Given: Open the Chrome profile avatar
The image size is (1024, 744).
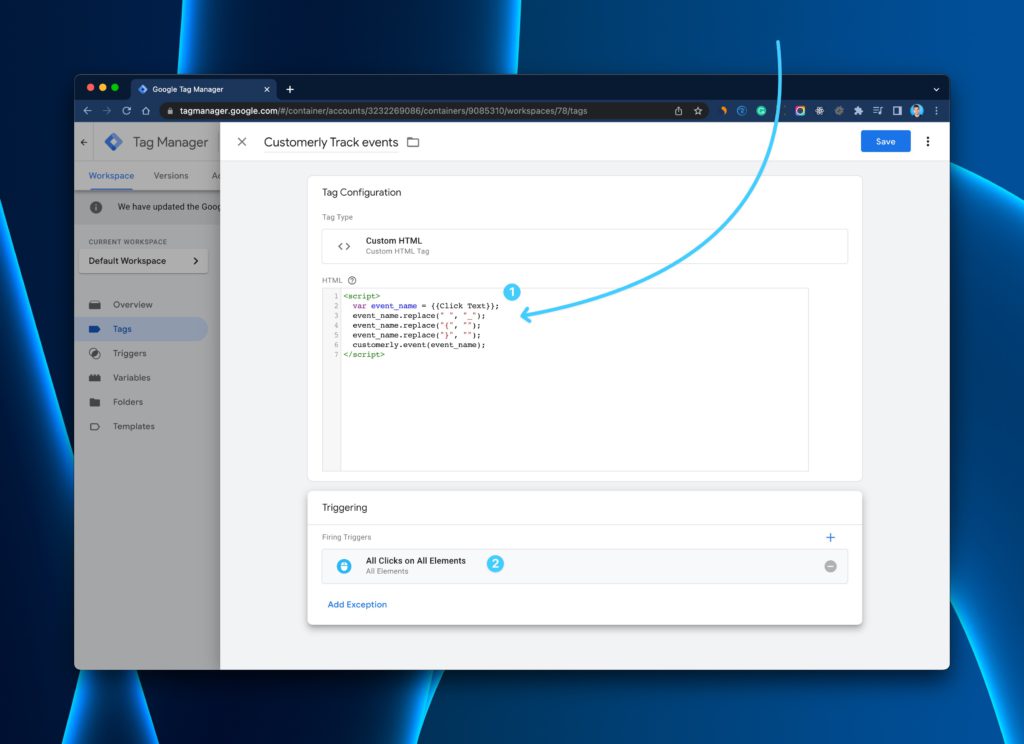Looking at the screenshot, I should click(x=917, y=111).
